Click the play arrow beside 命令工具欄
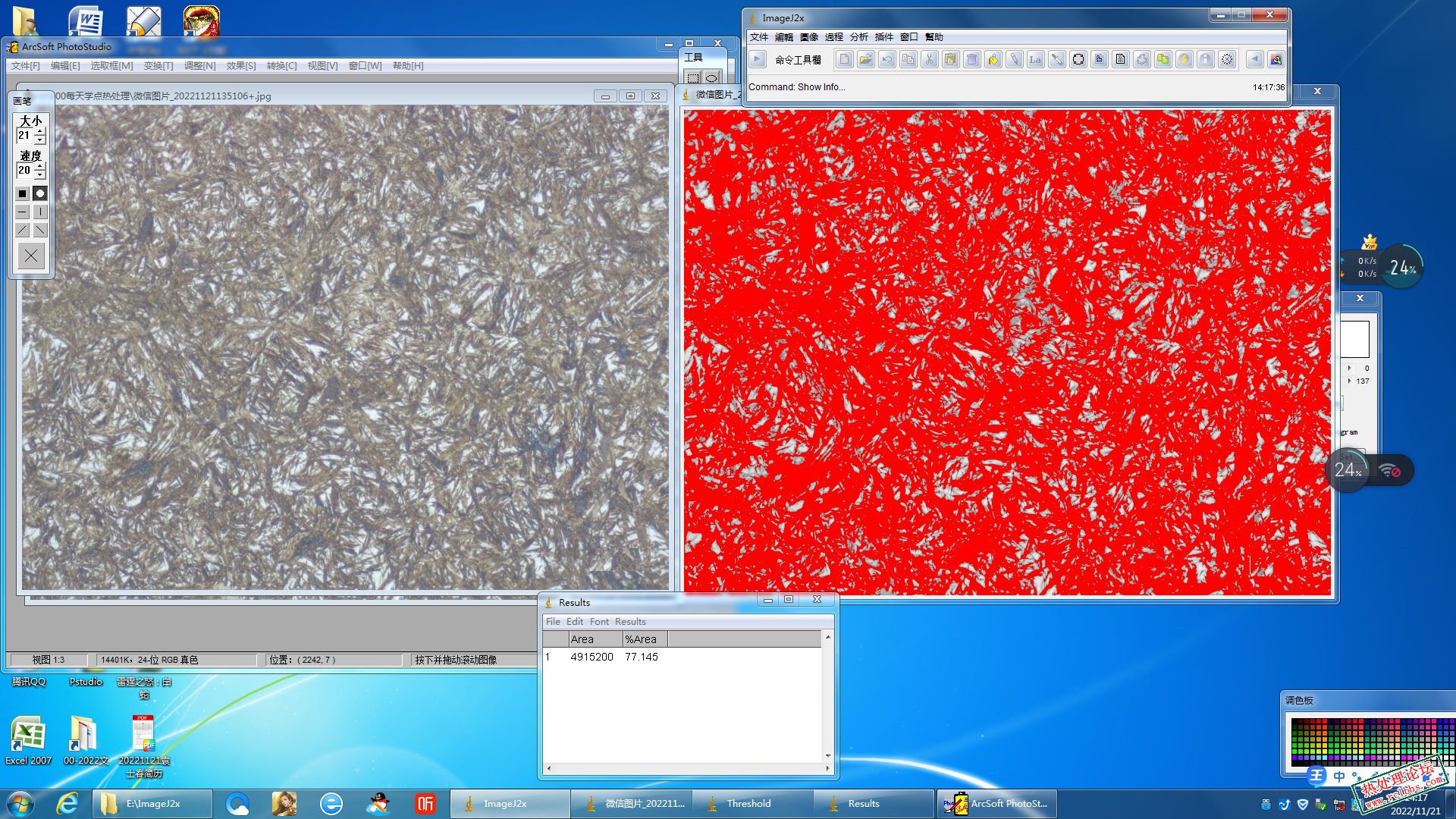This screenshot has width=1456, height=819. click(757, 59)
